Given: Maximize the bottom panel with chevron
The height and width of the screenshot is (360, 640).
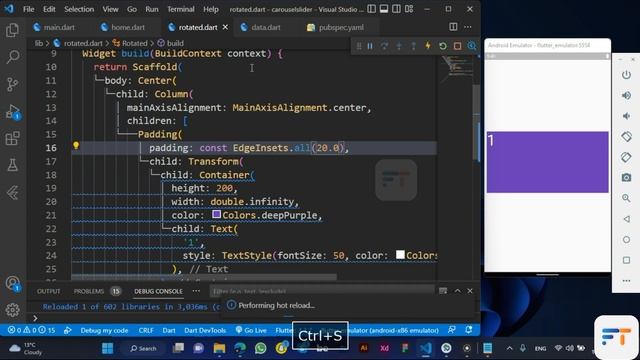Looking at the screenshot, I should coord(458,291).
